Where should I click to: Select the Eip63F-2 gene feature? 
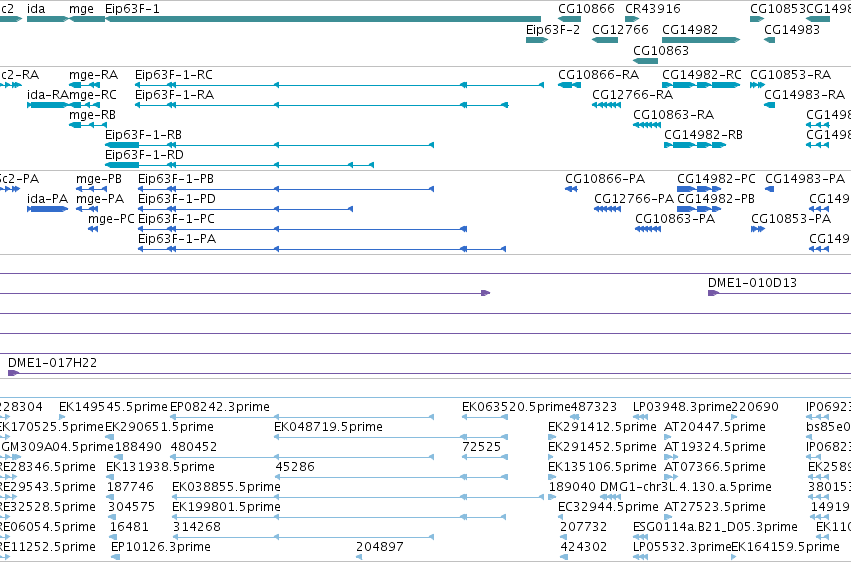click(x=537, y=40)
